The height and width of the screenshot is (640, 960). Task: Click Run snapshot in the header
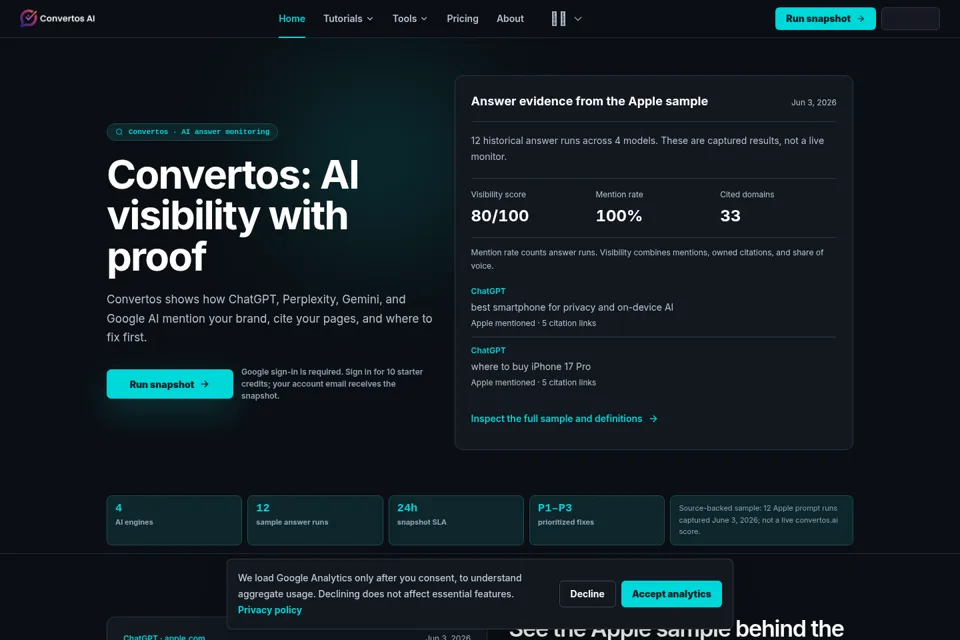pos(825,18)
